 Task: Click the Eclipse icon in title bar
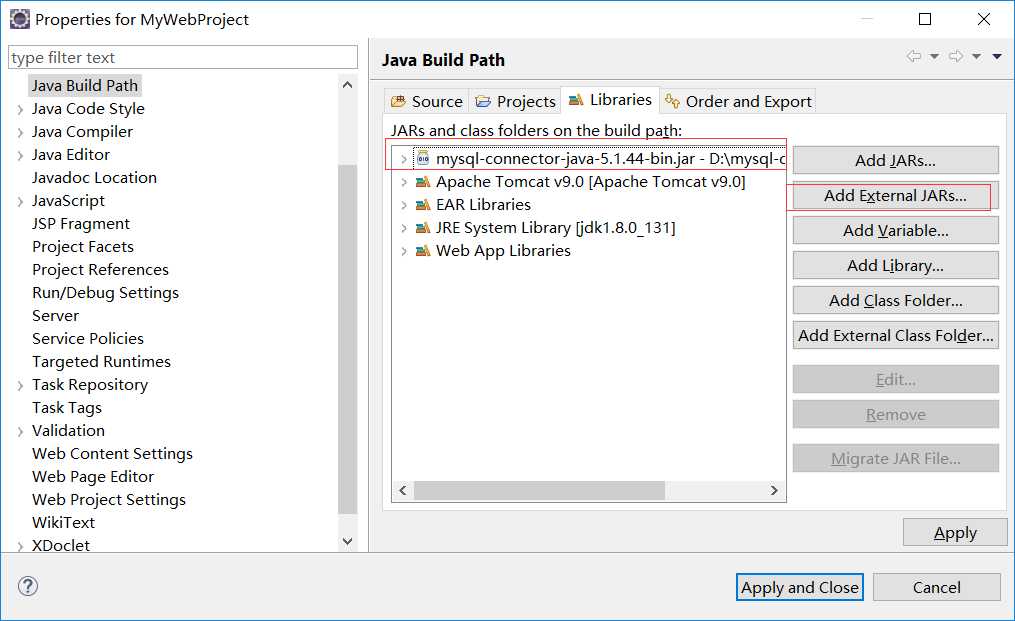click(19, 19)
